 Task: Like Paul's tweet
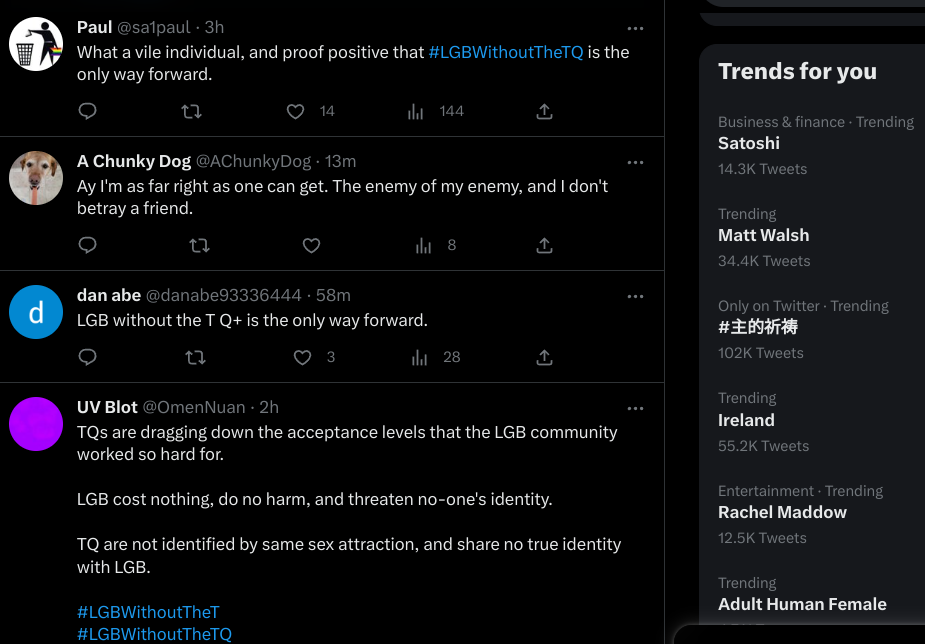coord(295,111)
